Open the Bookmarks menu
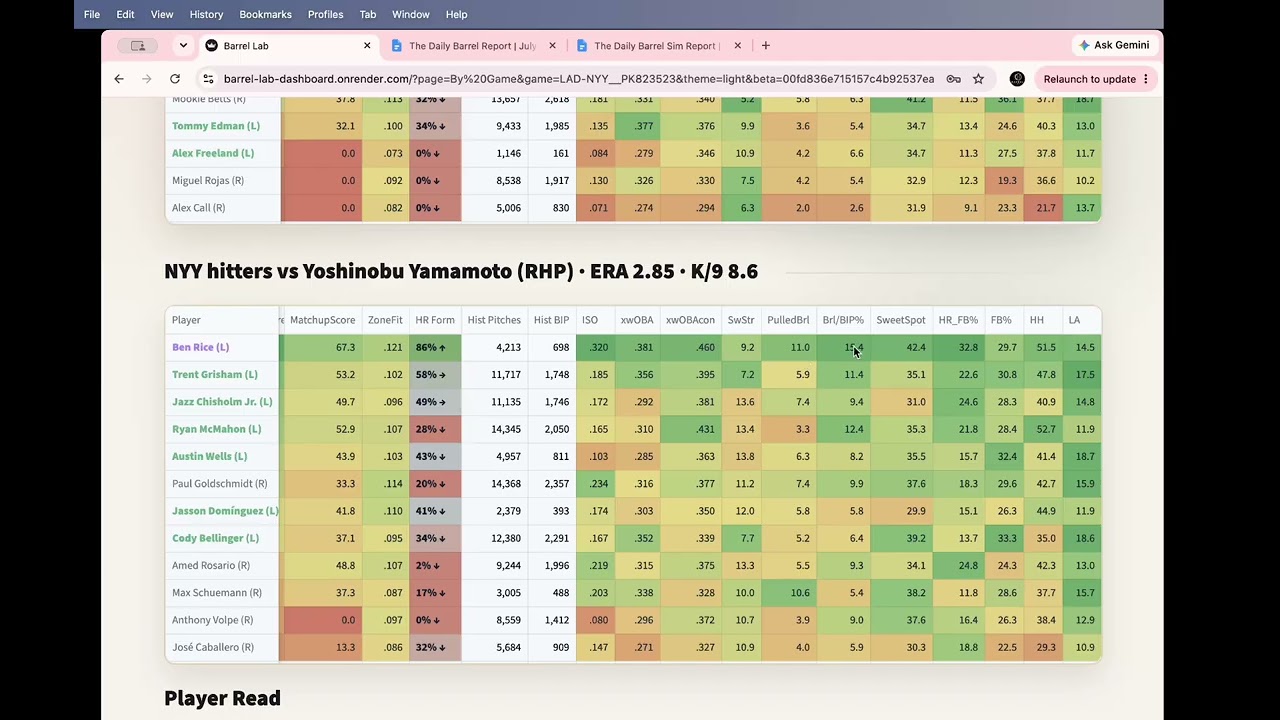1280x720 pixels. pos(266,14)
